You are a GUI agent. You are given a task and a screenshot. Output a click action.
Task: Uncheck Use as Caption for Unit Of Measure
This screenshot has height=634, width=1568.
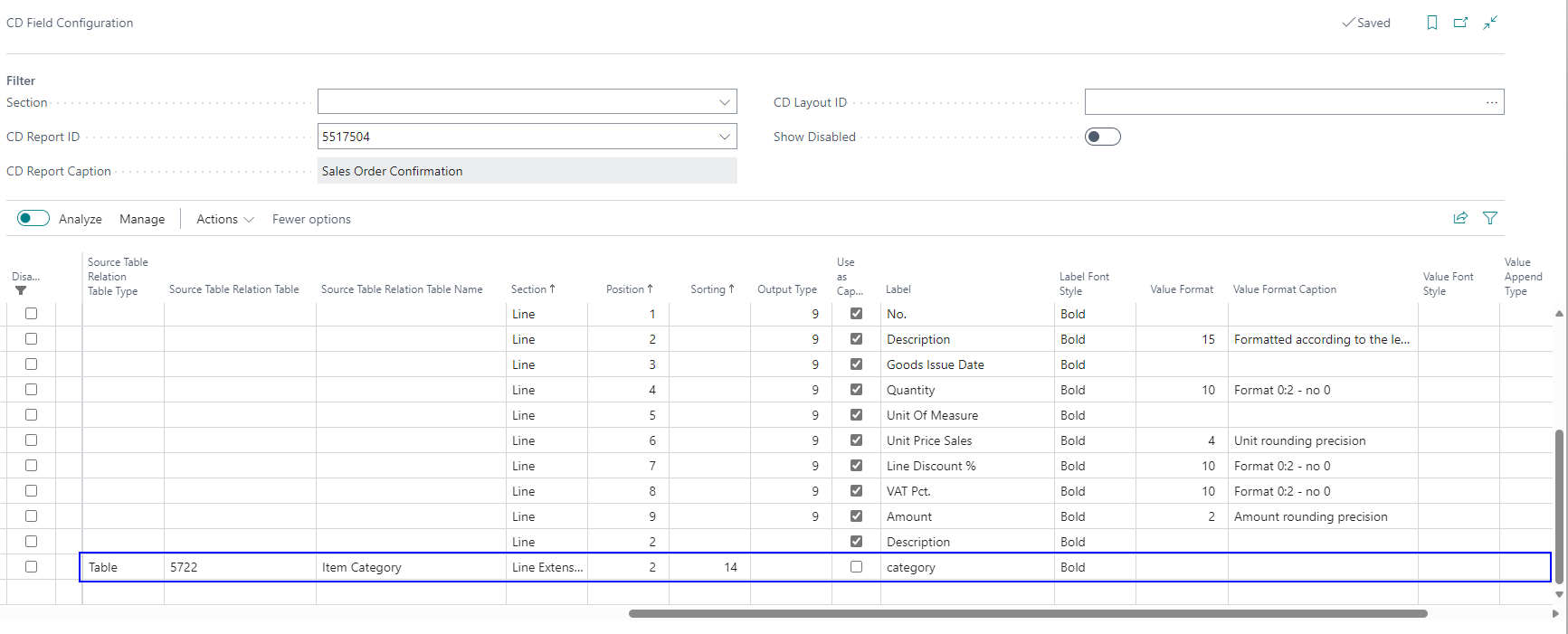(856, 415)
